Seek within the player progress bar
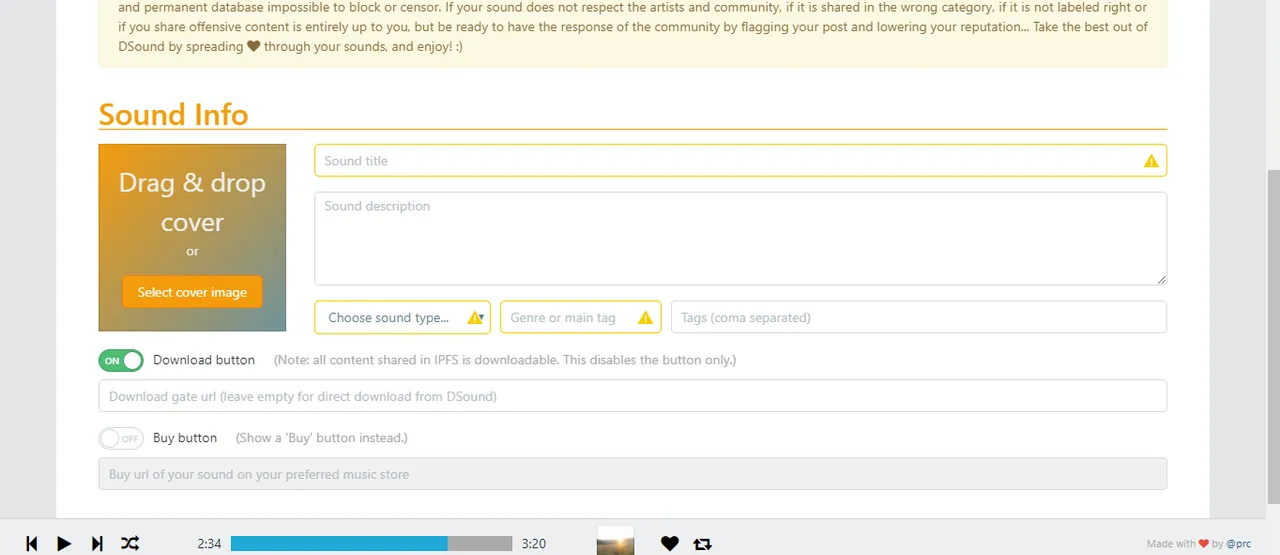Viewport: 1280px width, 555px height. tap(371, 543)
